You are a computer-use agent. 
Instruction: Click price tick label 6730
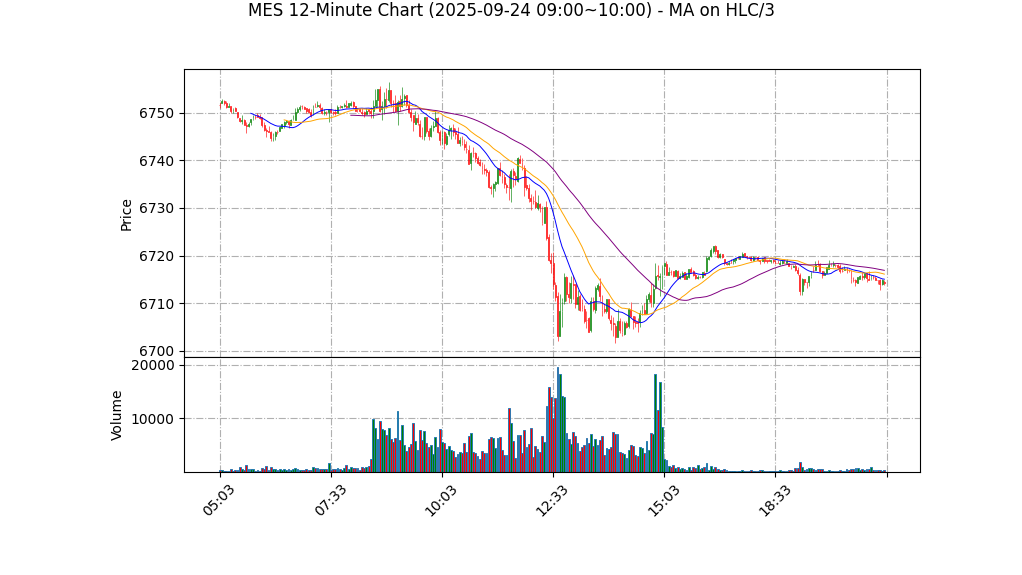[156, 209]
